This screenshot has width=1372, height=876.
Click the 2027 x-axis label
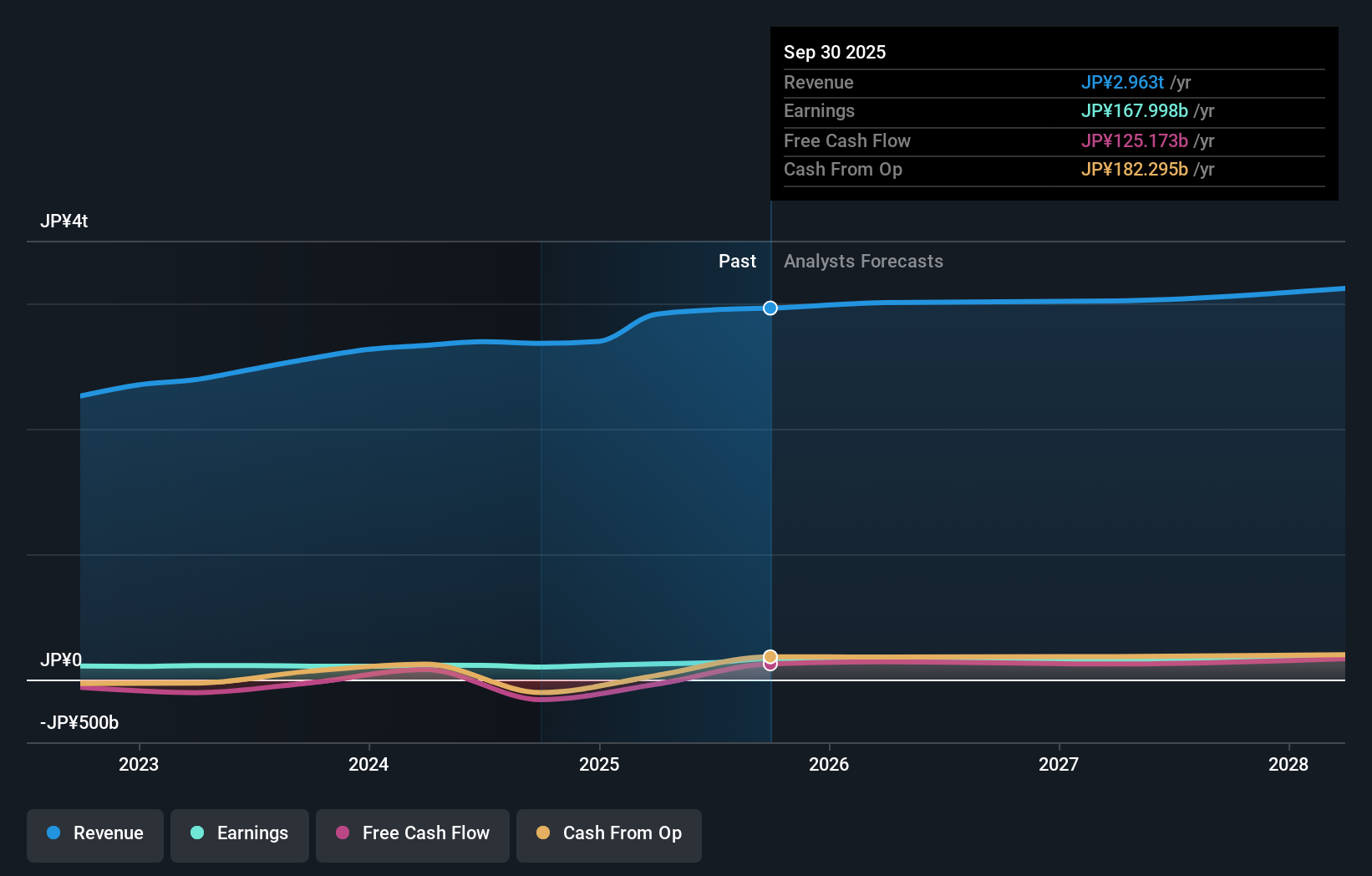[x=1059, y=765]
